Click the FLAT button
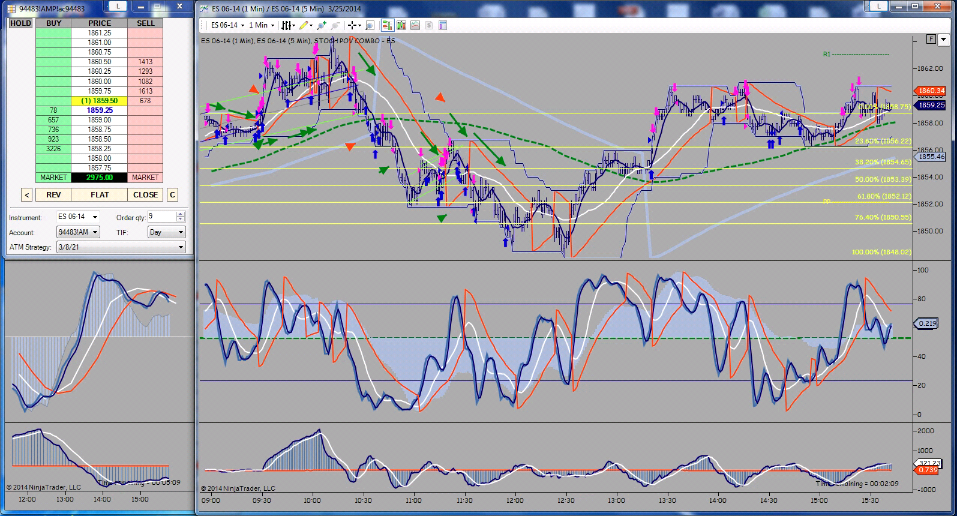Viewport: 957px width, 516px height. [x=99, y=195]
